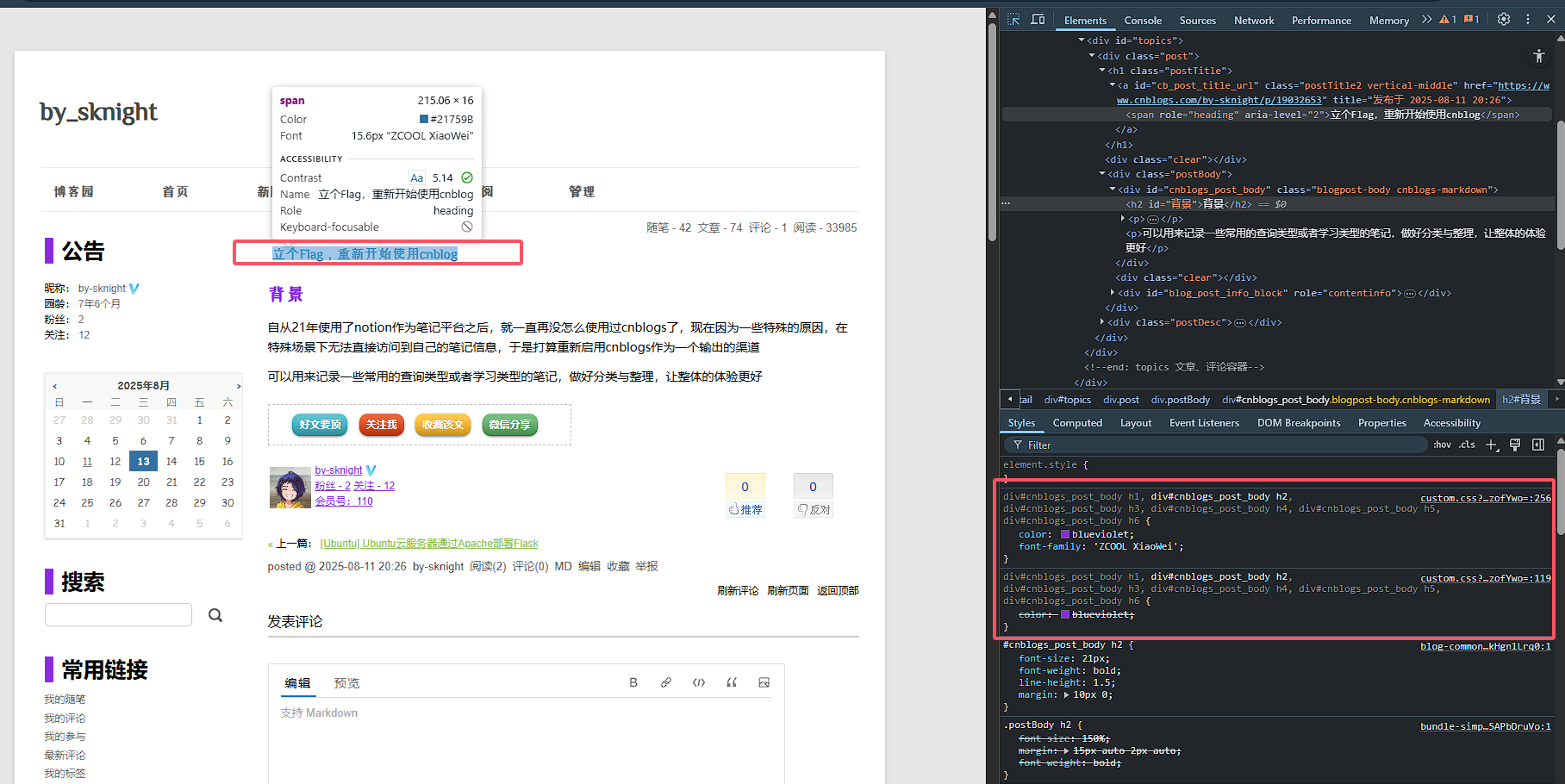Image resolution: width=1565 pixels, height=784 pixels.
Task: Click the Styles Filter input field
Action: pyautogui.click(x=1215, y=445)
